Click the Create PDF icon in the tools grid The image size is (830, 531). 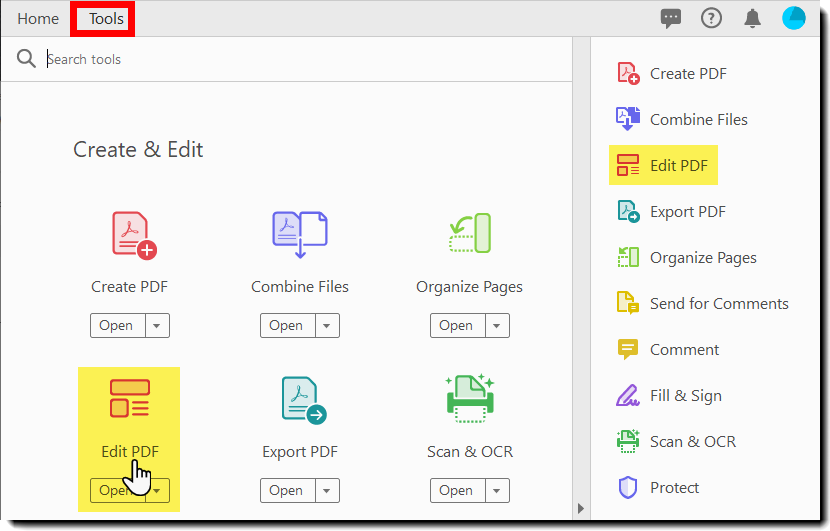[x=134, y=235]
